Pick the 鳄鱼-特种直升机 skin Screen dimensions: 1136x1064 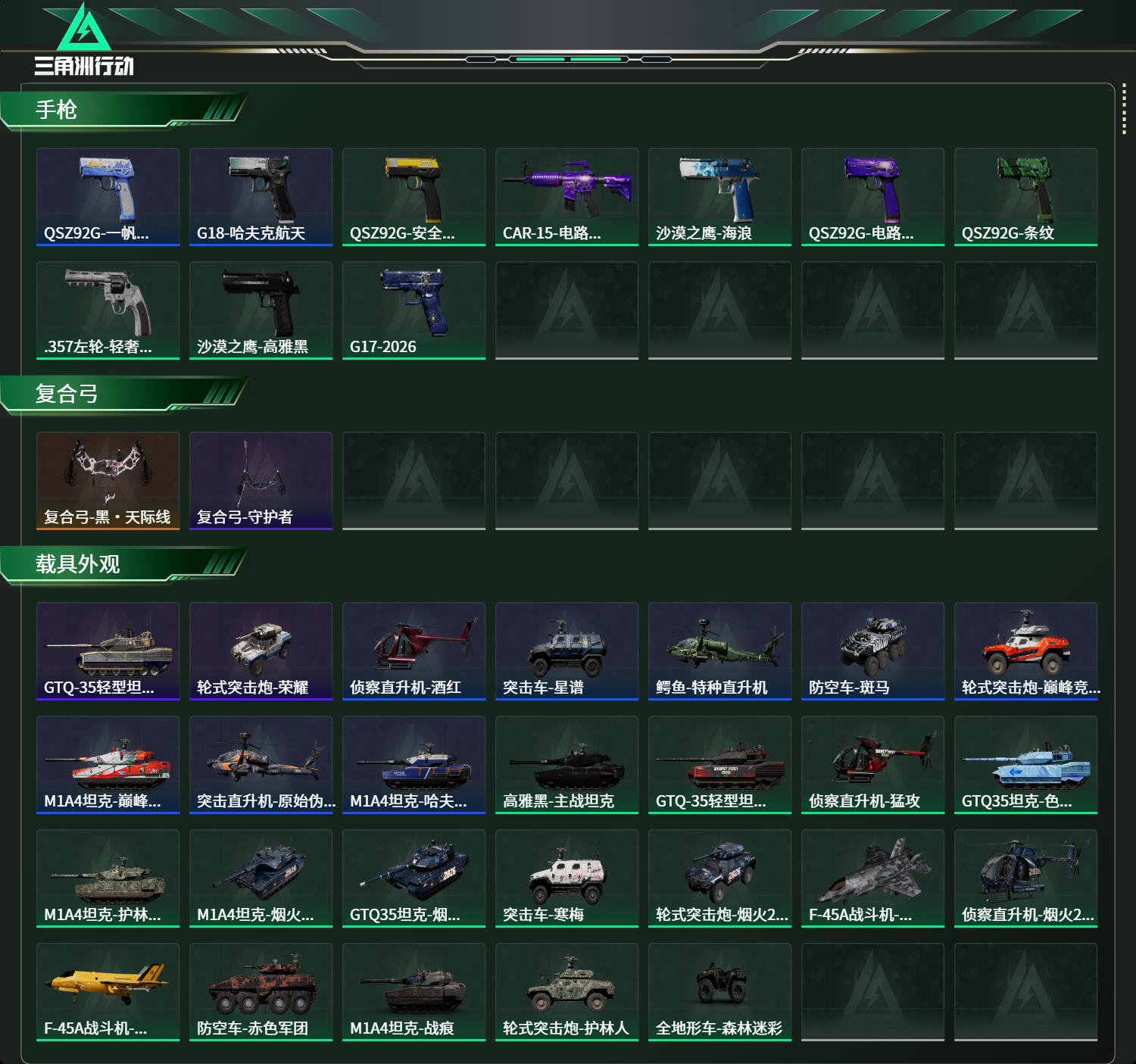pos(719,651)
